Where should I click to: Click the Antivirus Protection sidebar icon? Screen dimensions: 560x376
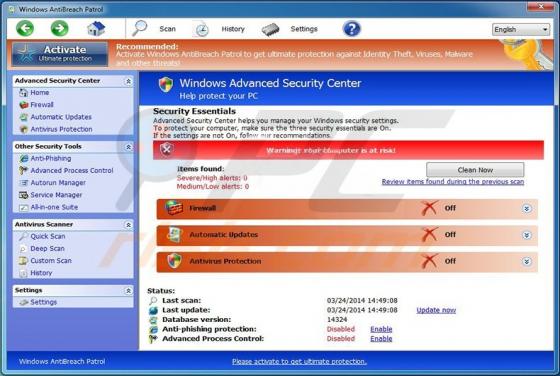[24, 129]
